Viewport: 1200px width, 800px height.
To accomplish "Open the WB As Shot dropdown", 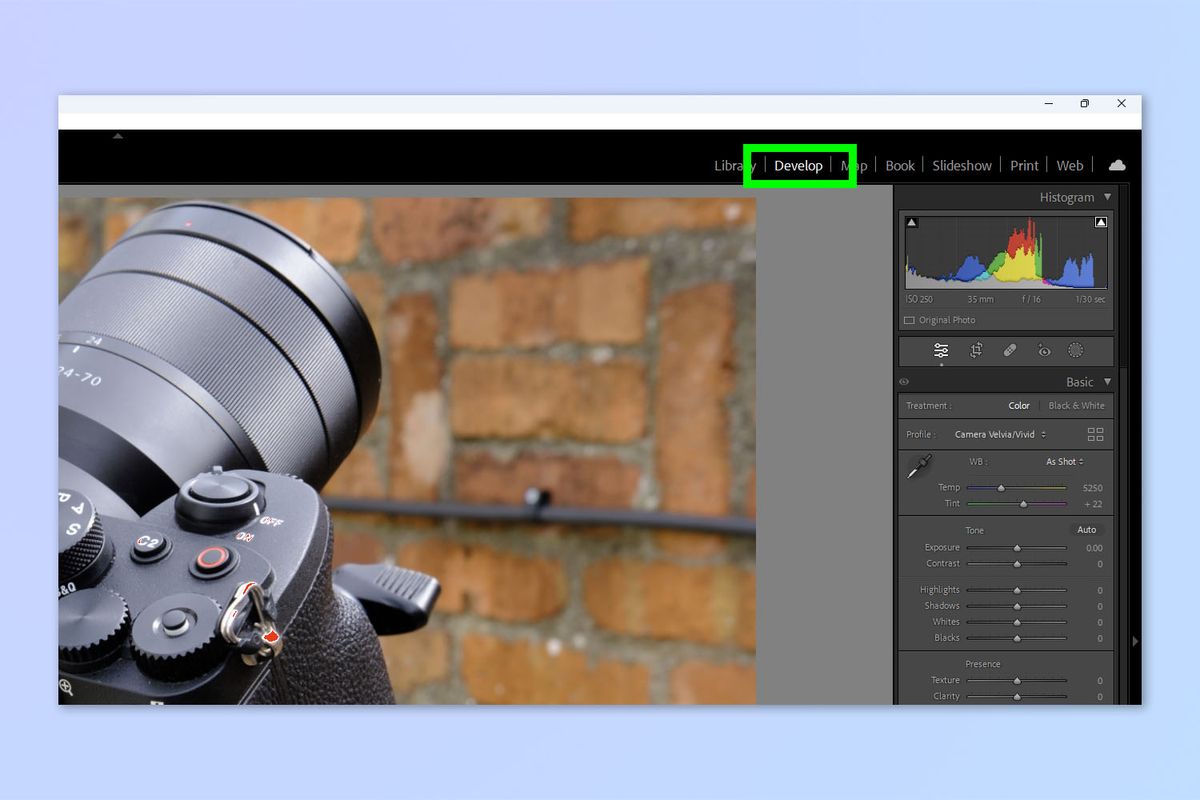I will pos(1063,461).
